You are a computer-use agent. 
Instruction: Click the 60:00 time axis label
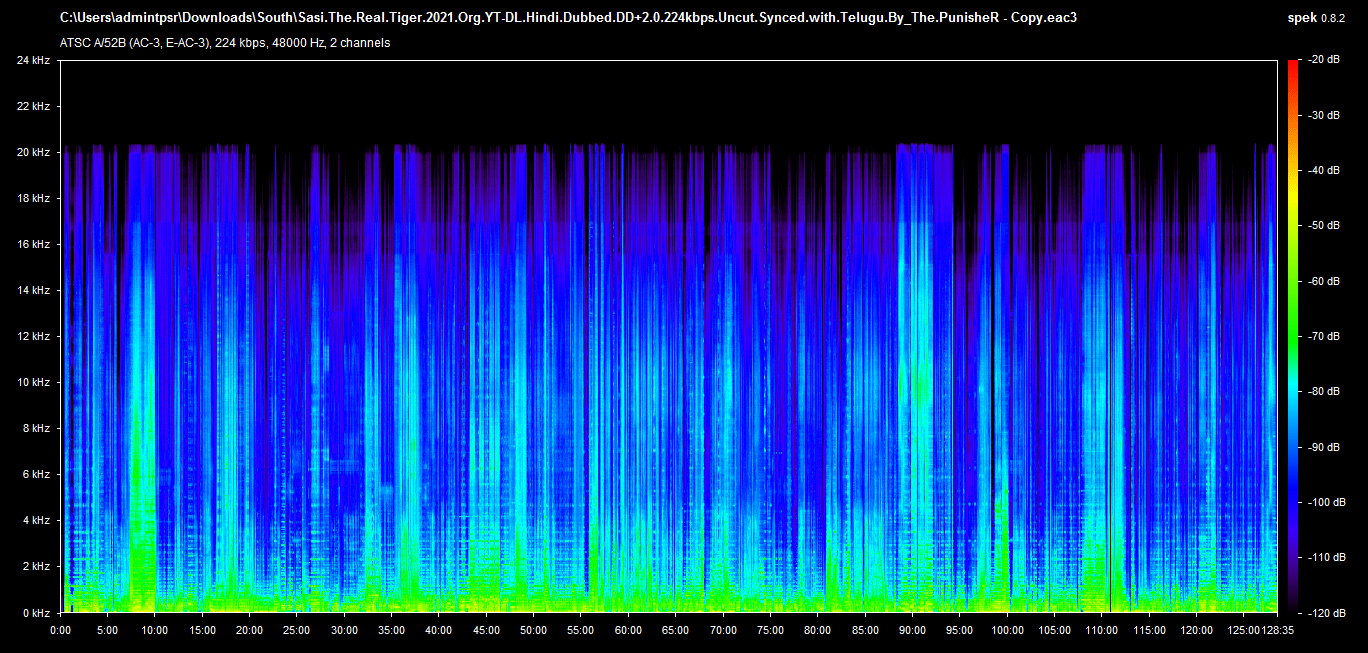[x=629, y=631]
